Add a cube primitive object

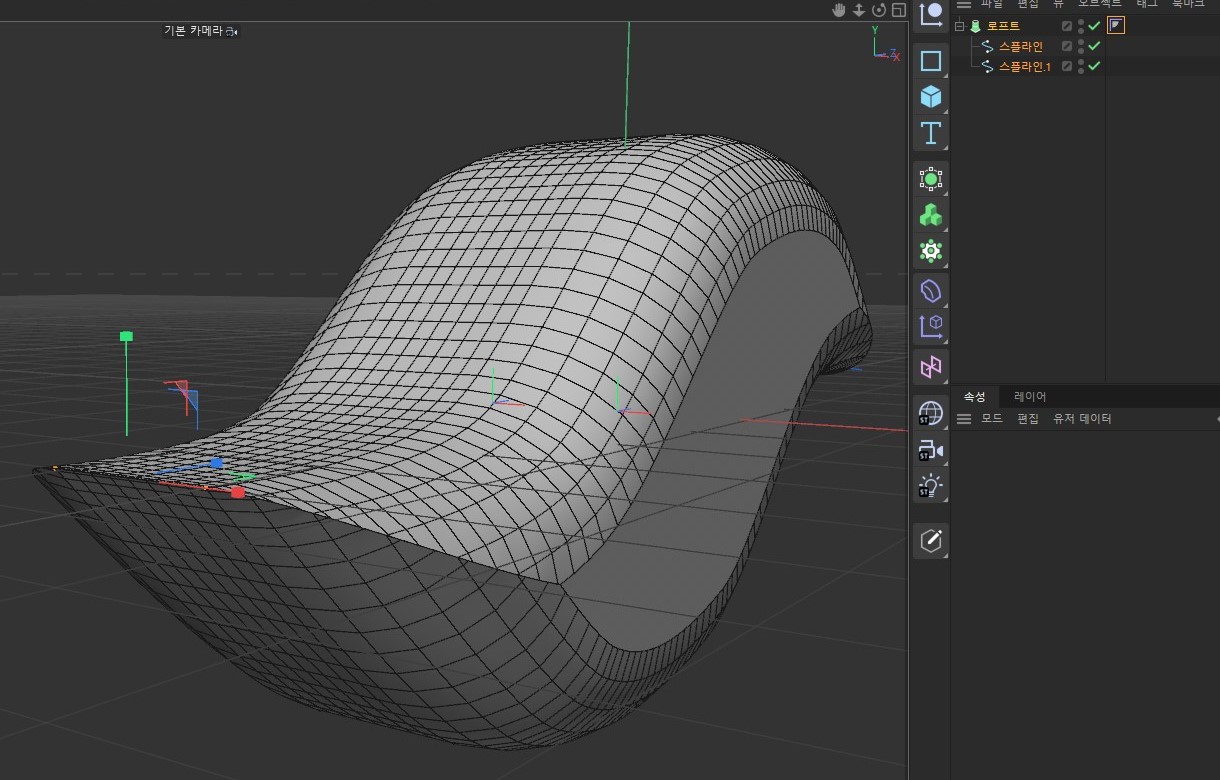931,97
